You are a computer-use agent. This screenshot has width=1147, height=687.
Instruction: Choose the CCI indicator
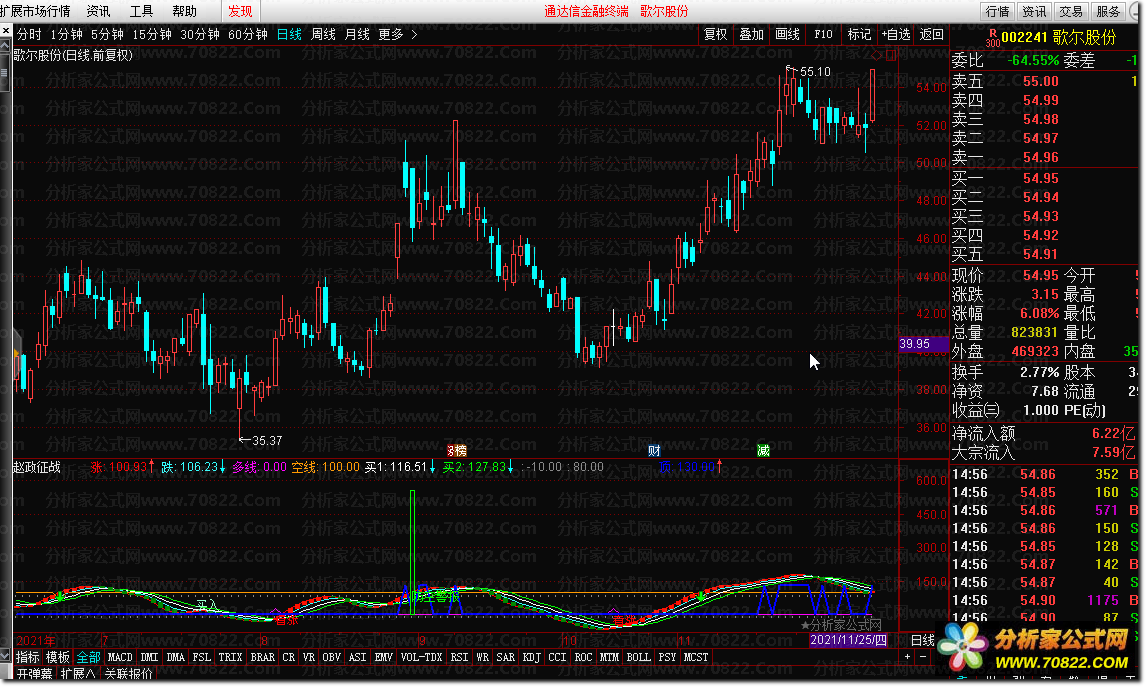click(557, 657)
